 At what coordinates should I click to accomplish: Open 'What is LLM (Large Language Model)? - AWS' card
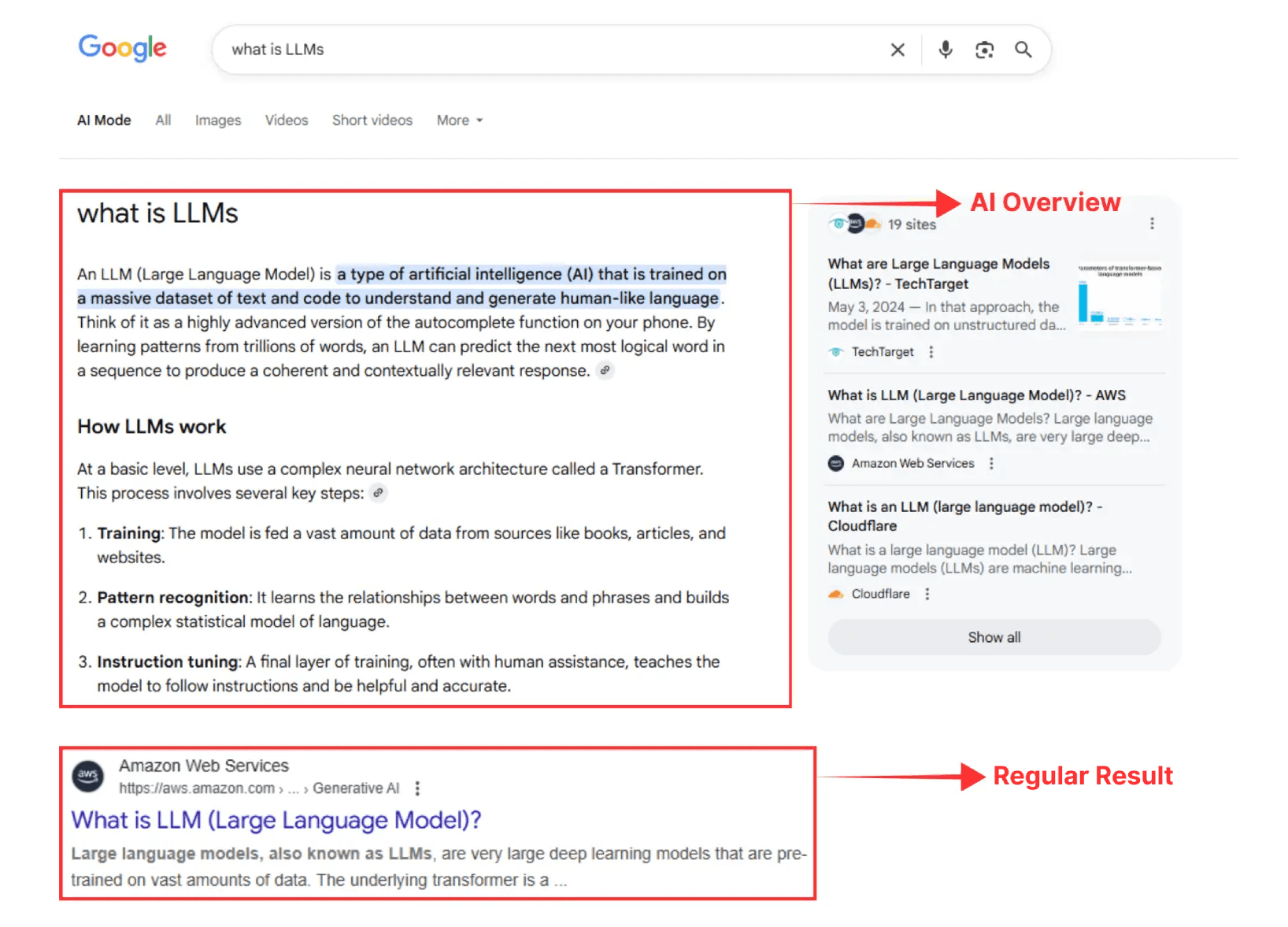click(976, 395)
